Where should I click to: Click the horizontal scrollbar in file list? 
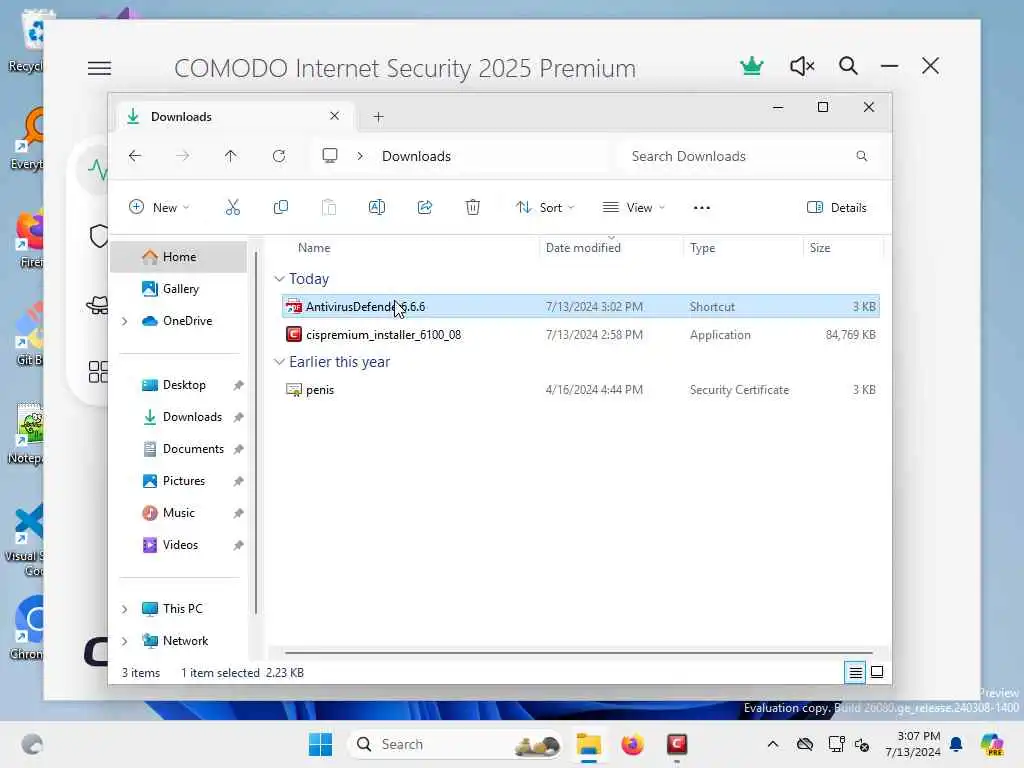click(579, 652)
